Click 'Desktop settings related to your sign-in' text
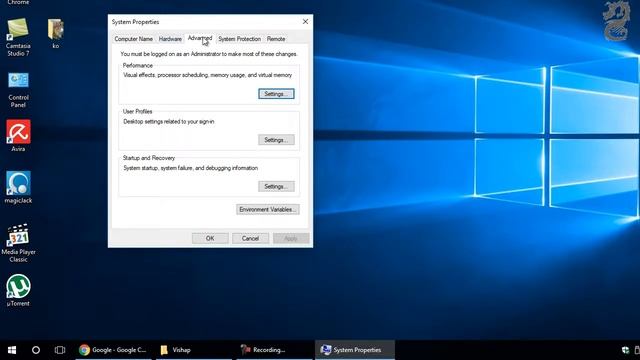Image resolution: width=640 pixels, height=360 pixels. pyautogui.click(x=169, y=122)
